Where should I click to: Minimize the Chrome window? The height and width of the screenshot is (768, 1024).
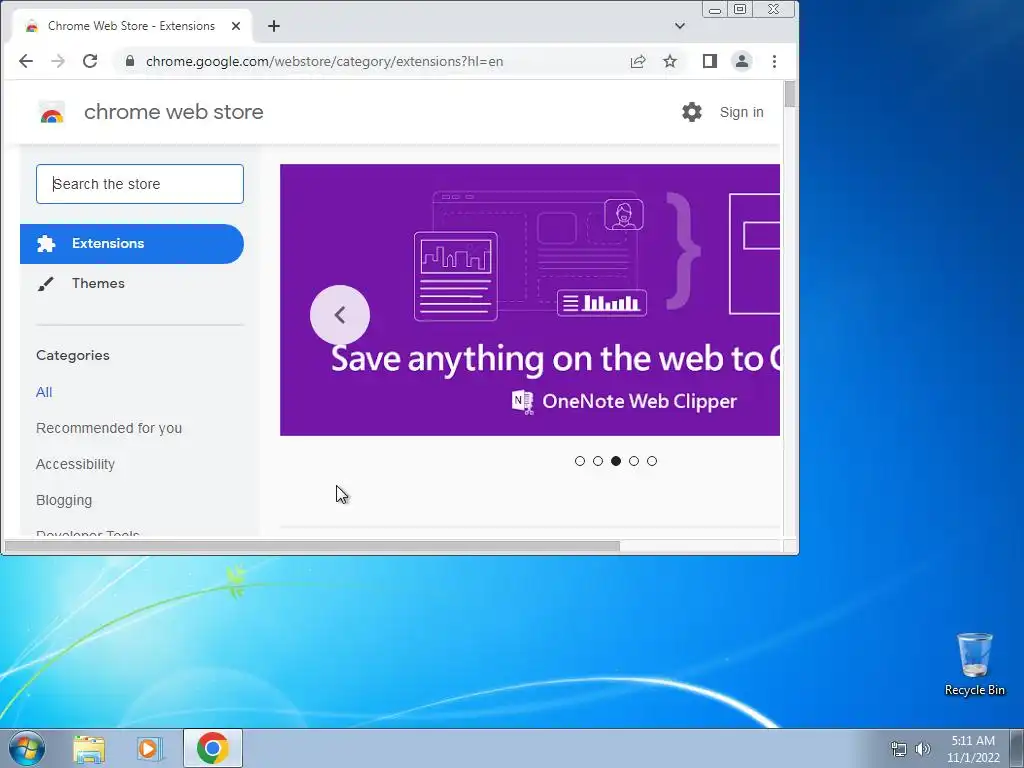click(x=715, y=10)
